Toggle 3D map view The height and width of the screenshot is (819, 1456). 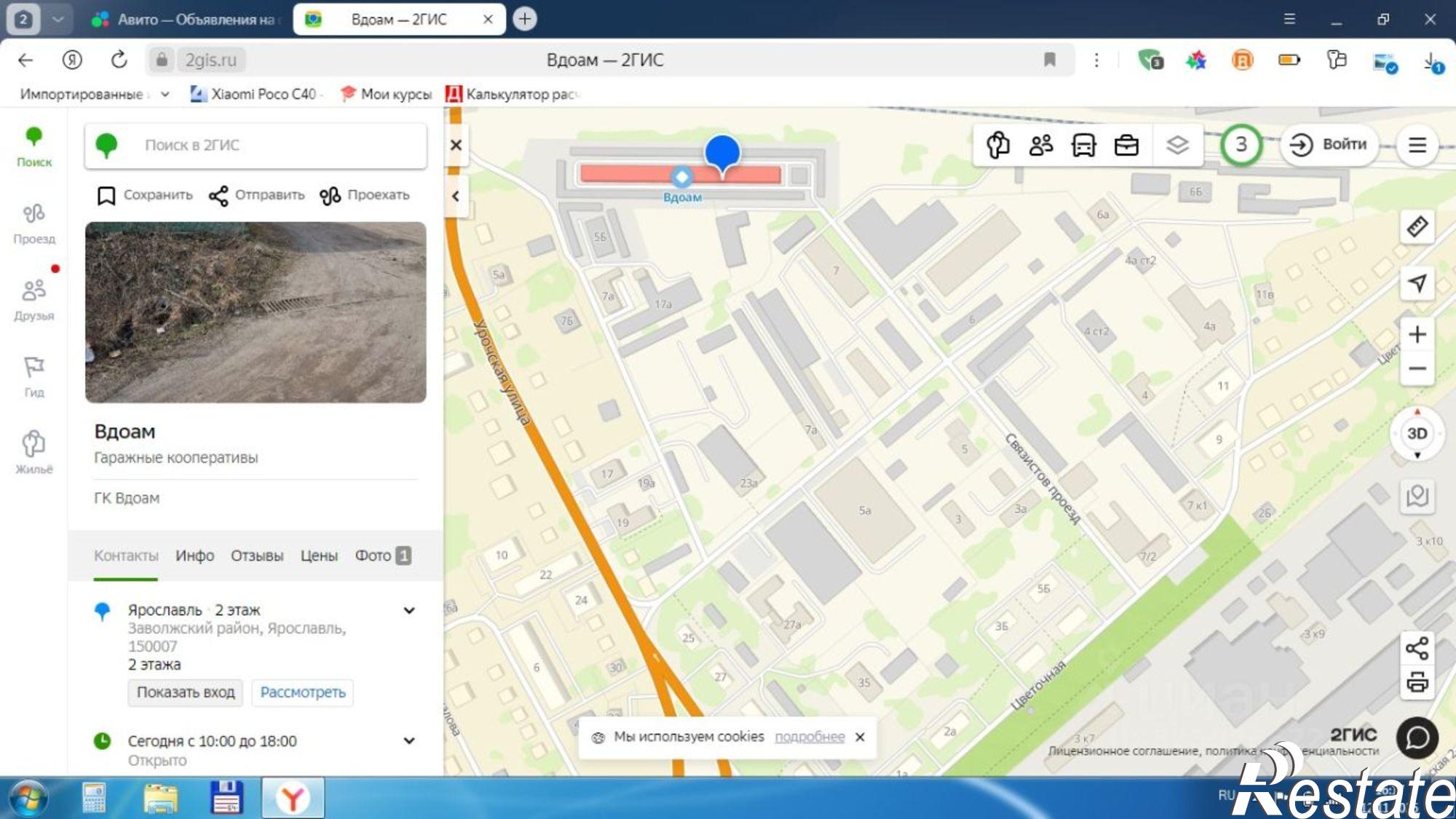1417,433
